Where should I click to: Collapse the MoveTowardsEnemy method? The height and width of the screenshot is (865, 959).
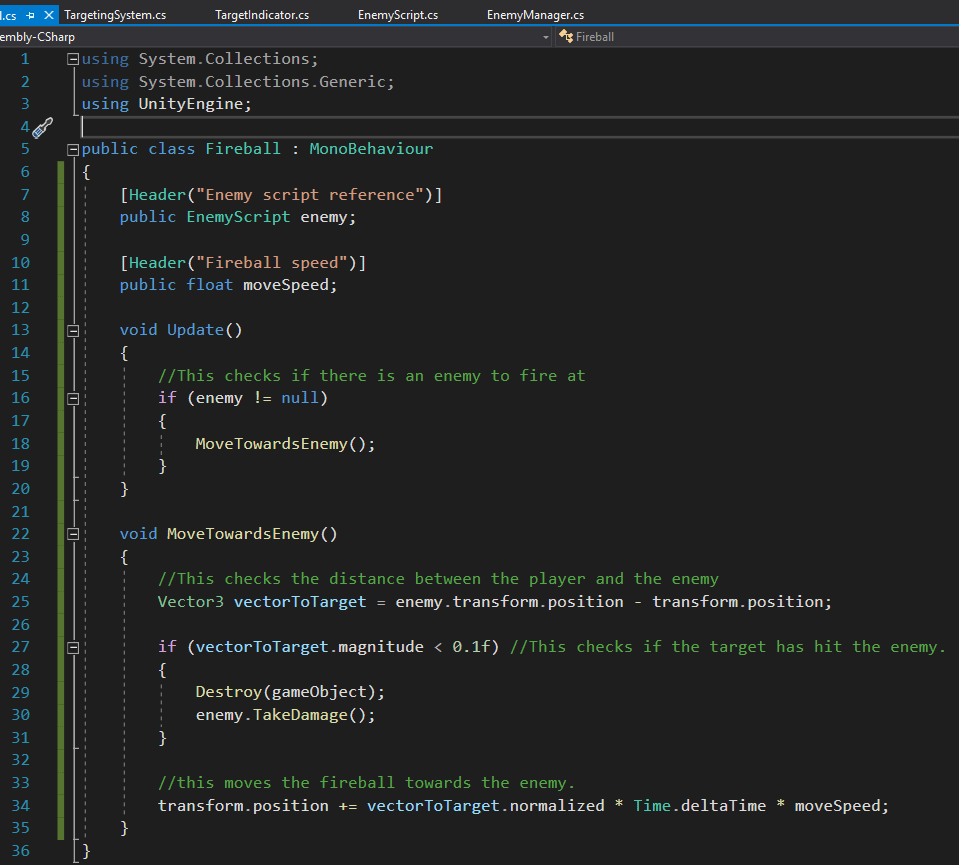point(73,534)
